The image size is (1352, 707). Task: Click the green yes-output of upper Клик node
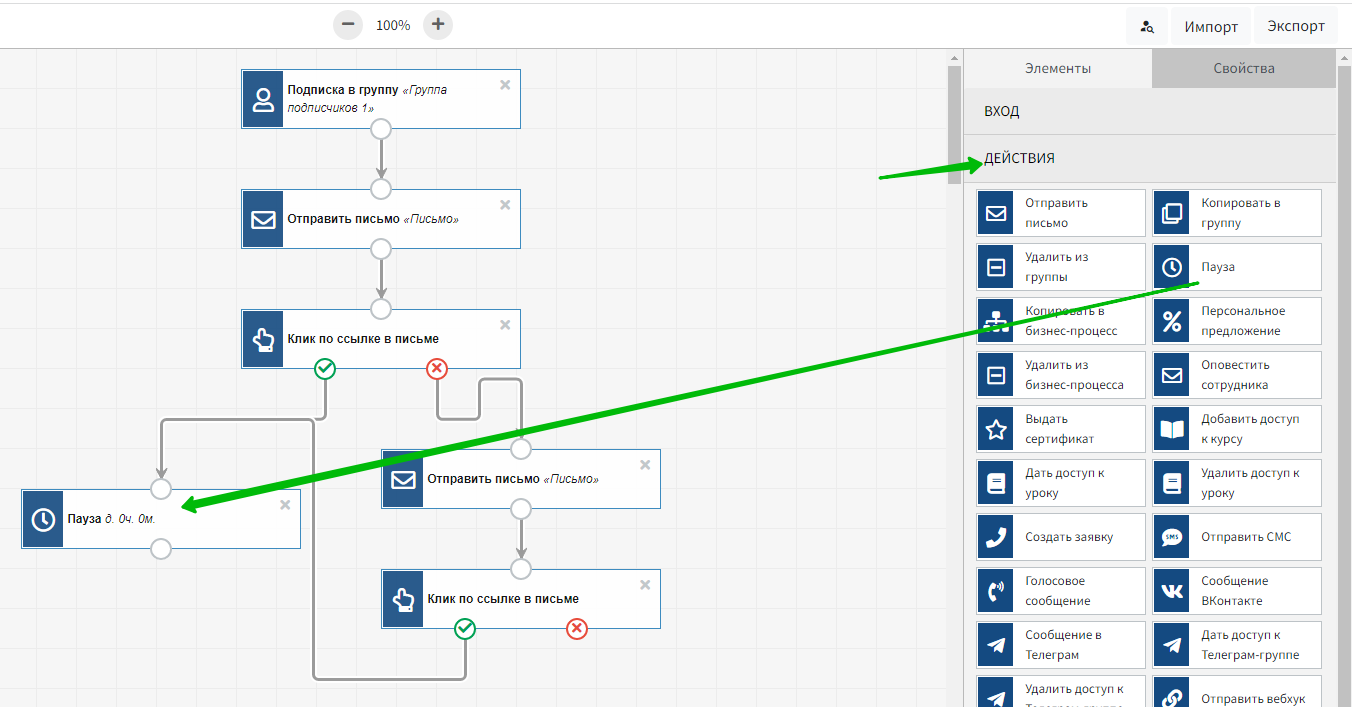(325, 369)
